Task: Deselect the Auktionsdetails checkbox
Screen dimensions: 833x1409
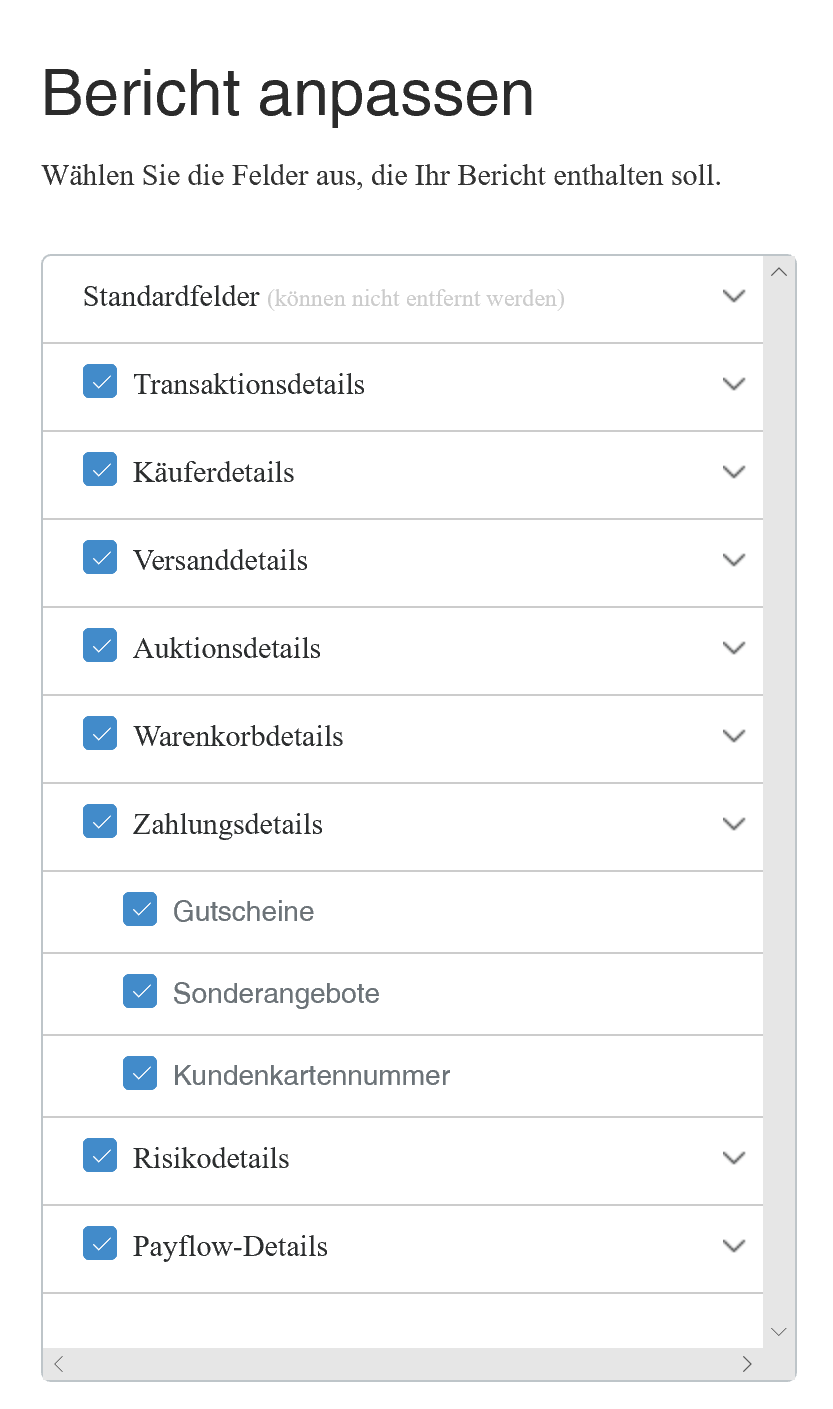Action: [x=100, y=646]
